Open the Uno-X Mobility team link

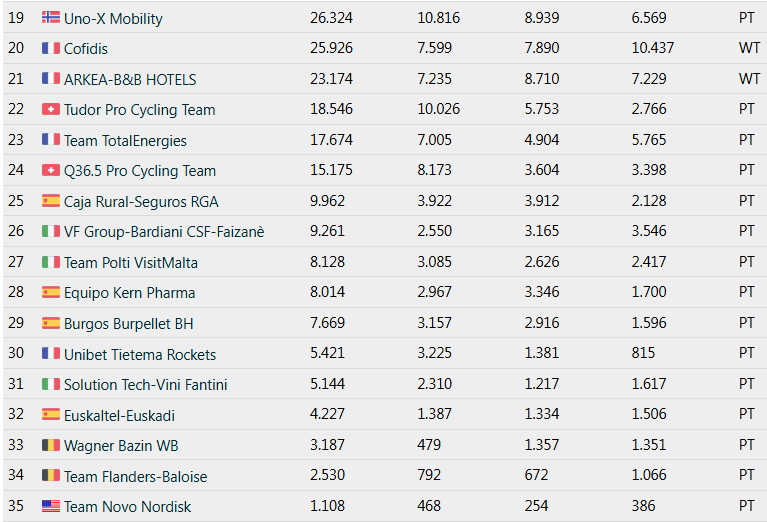(113, 18)
